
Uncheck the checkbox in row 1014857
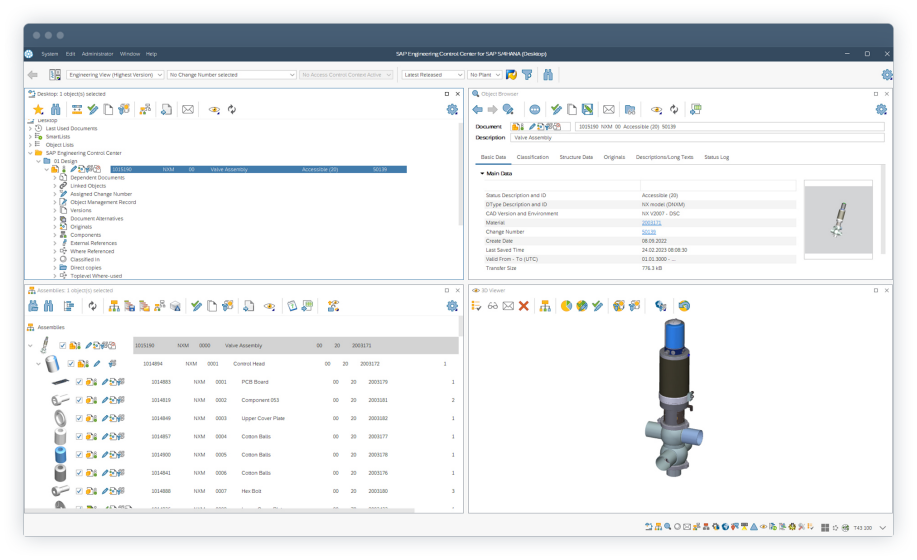pyautogui.click(x=79, y=436)
